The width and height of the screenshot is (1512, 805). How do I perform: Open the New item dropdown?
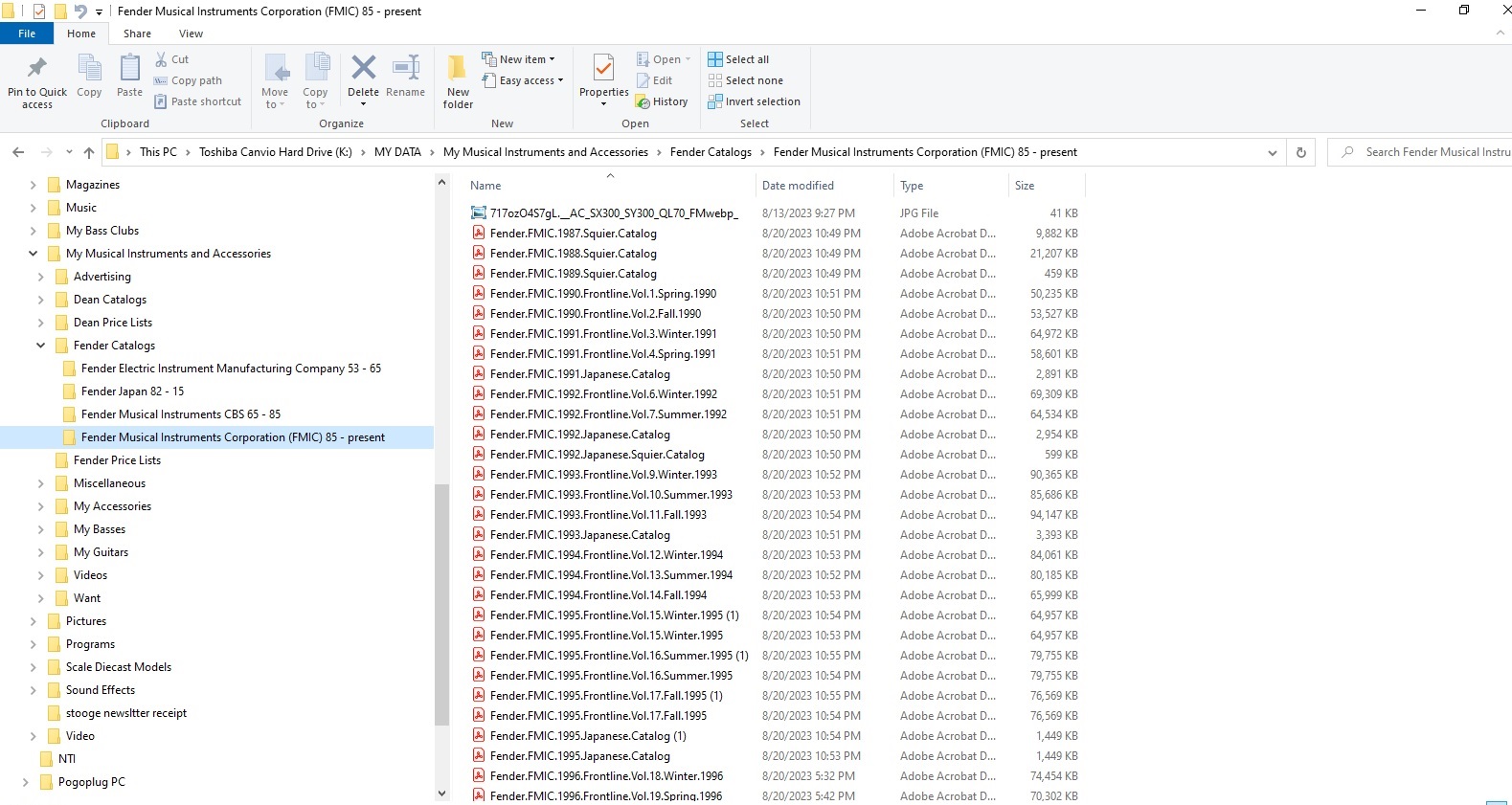click(518, 59)
